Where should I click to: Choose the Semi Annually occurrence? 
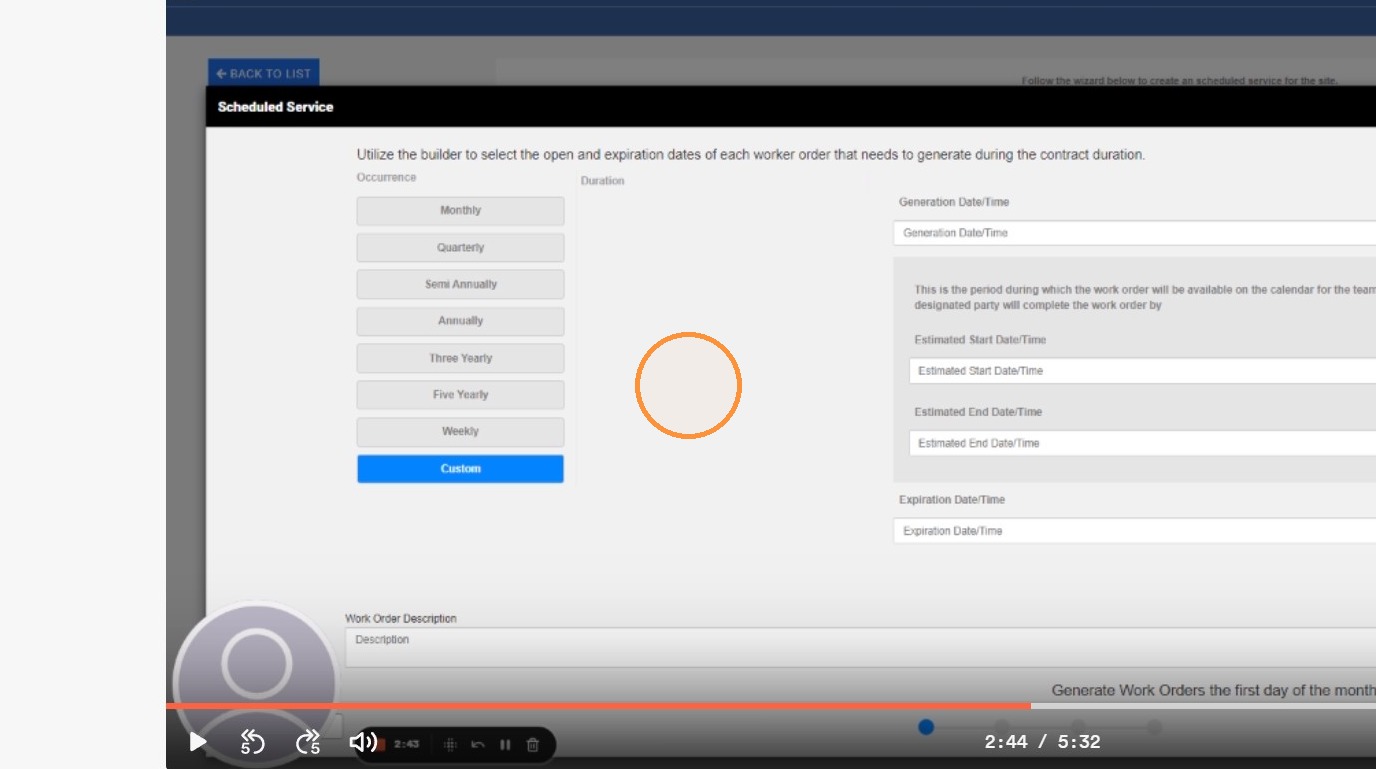coord(460,284)
